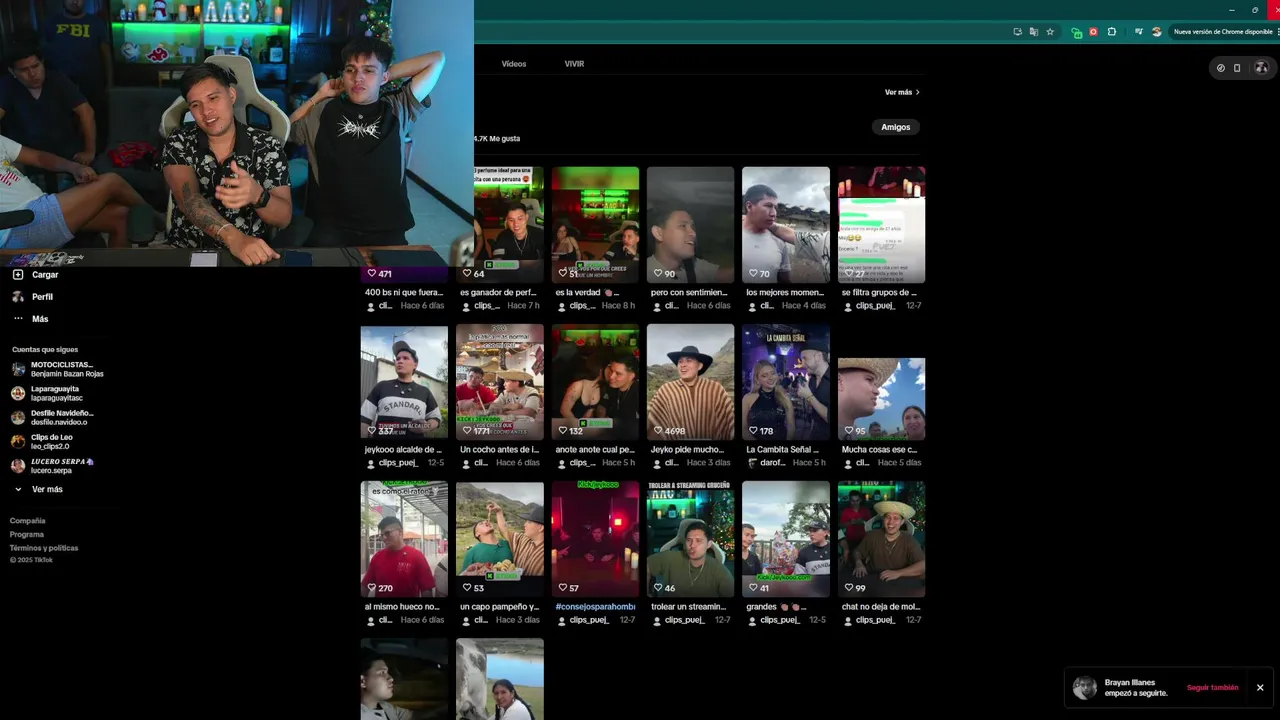Viewport: 1280px width, 720px height.
Task: Switch to the VIVIR tab
Action: coord(574,64)
